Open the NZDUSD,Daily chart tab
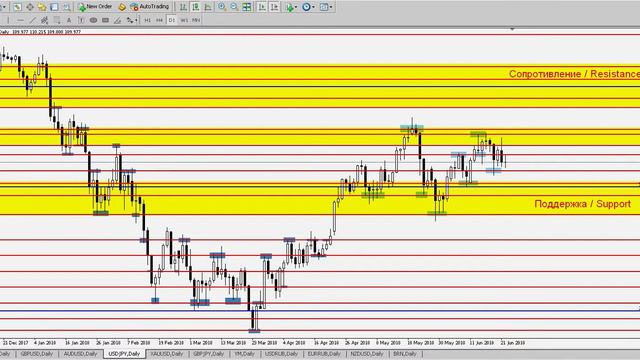640x360 pixels. 367,354
